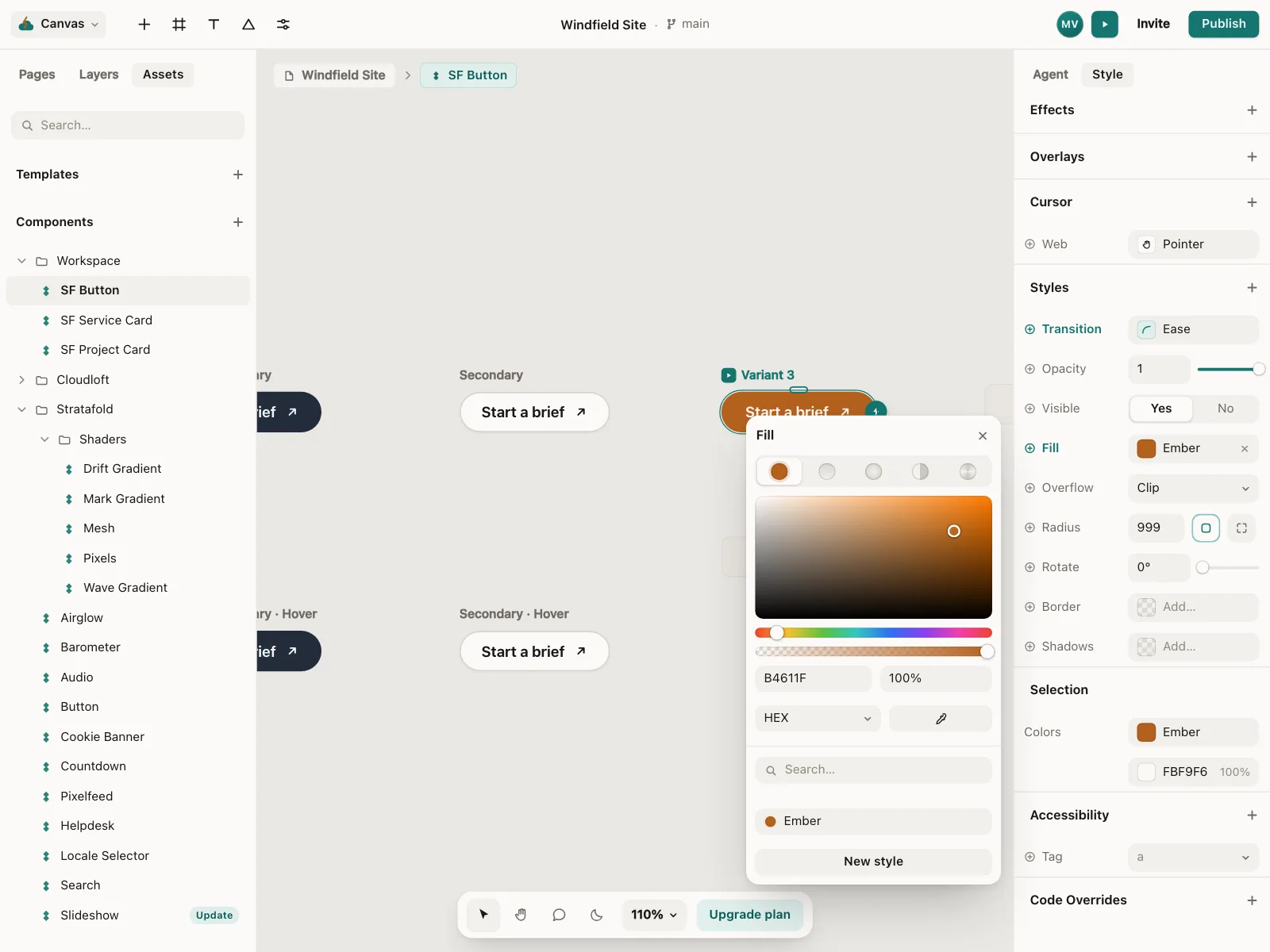This screenshot has width=1270, height=952.
Task: Click the Publish button
Action: pyautogui.click(x=1223, y=24)
